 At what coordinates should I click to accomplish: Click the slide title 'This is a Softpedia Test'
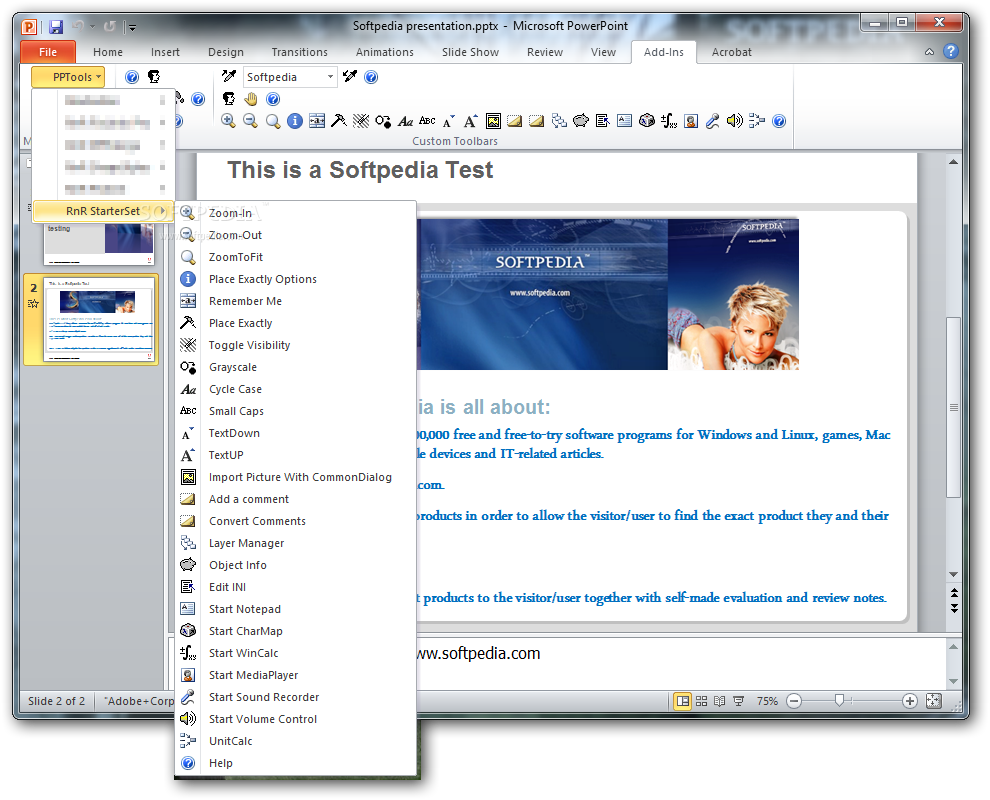point(361,170)
